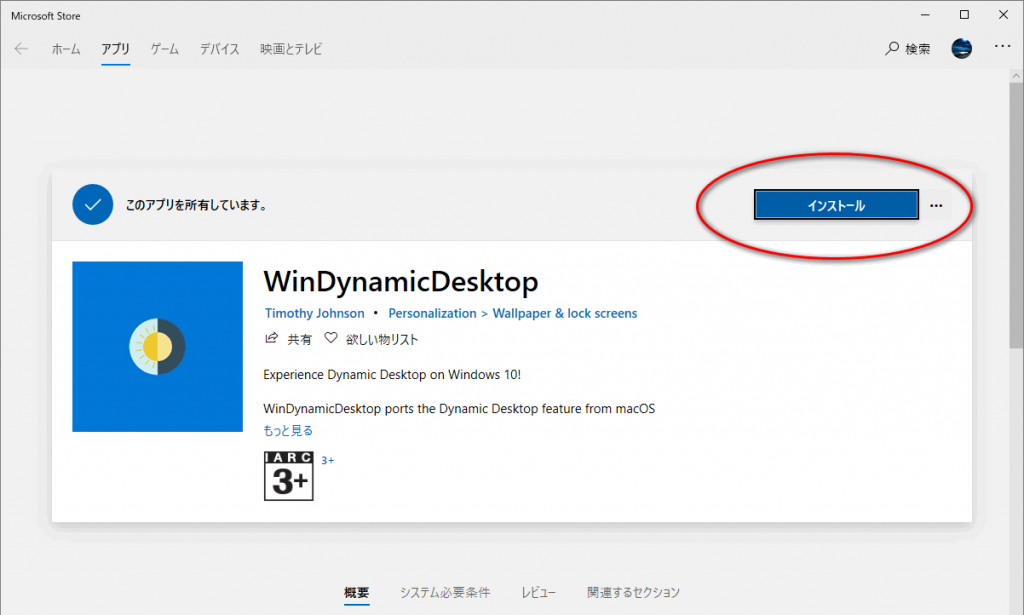The height and width of the screenshot is (615, 1024).
Task: Open the user profile avatar
Action: coord(961,49)
